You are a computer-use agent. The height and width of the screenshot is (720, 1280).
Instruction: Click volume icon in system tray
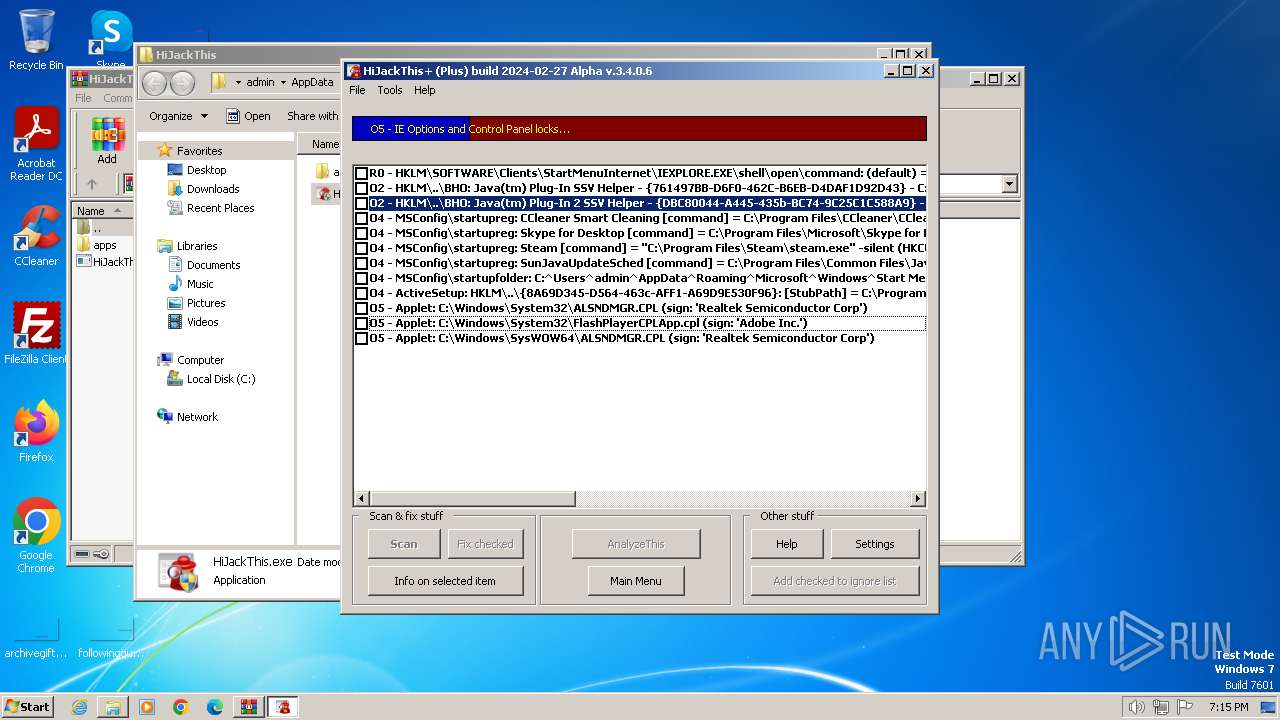(1136, 707)
